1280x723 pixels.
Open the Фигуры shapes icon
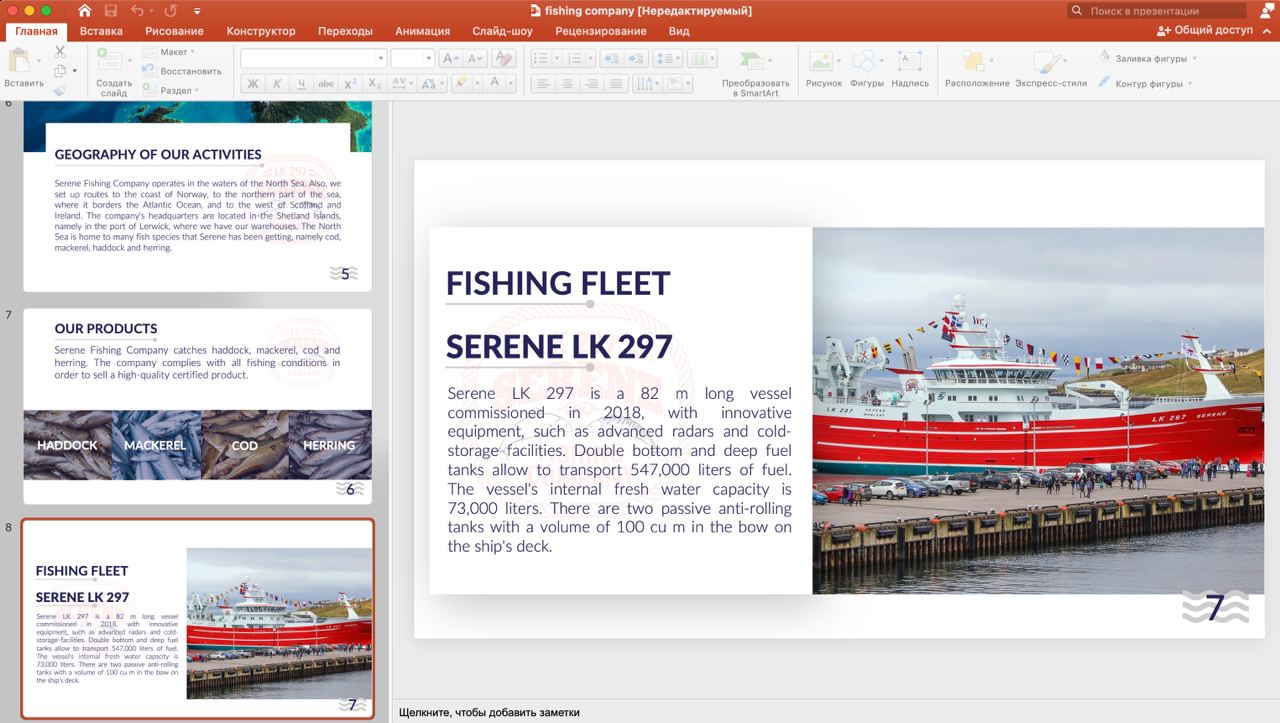coord(866,62)
